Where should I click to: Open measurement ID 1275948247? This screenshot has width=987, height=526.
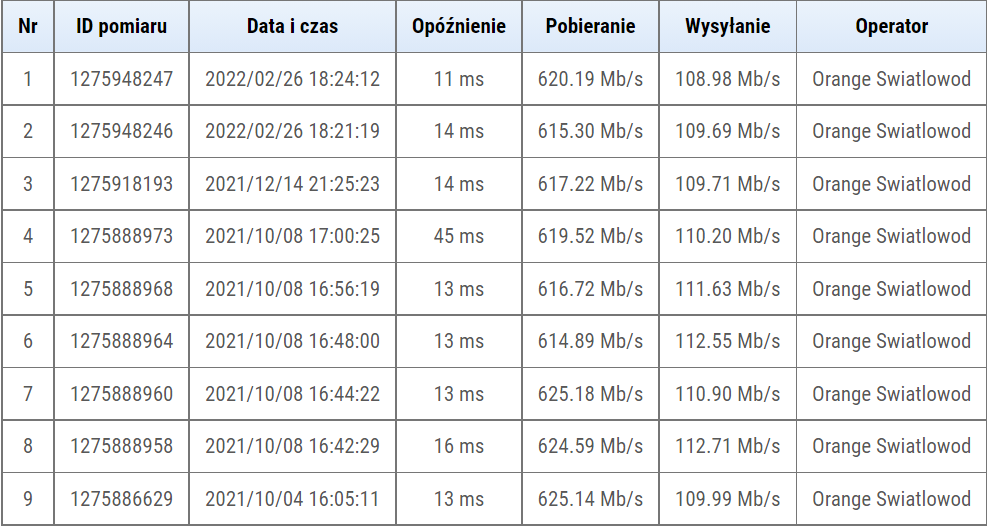tap(121, 79)
